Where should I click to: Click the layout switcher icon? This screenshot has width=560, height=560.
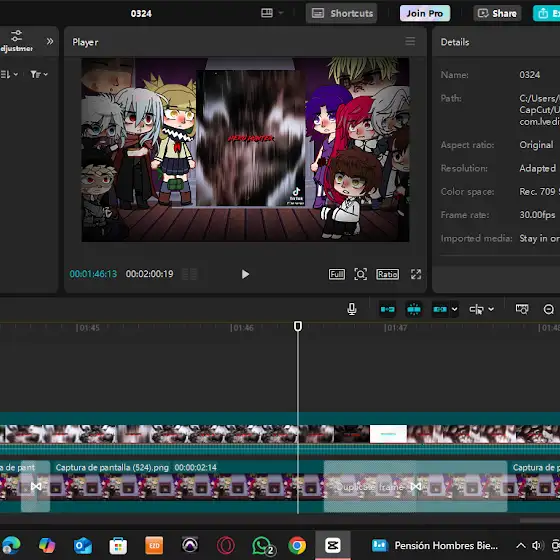[267, 13]
